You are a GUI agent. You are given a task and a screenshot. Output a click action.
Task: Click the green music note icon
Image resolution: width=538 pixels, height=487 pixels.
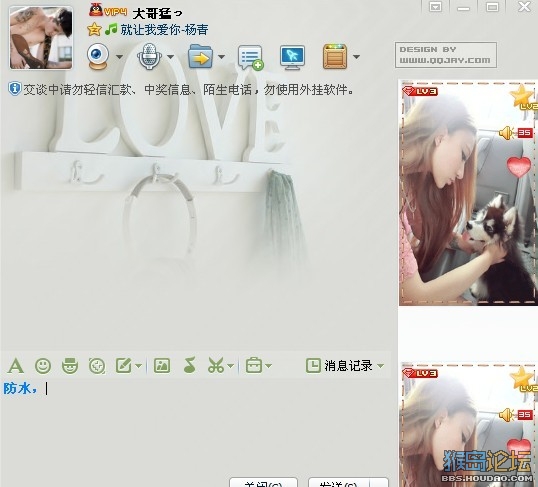pyautogui.click(x=111, y=30)
